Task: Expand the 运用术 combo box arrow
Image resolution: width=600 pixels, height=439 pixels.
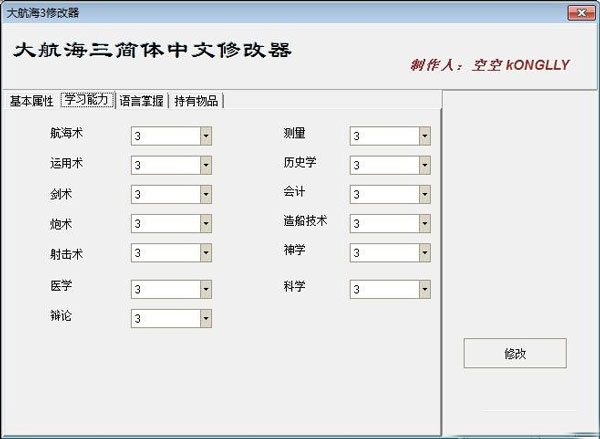Action: point(205,165)
